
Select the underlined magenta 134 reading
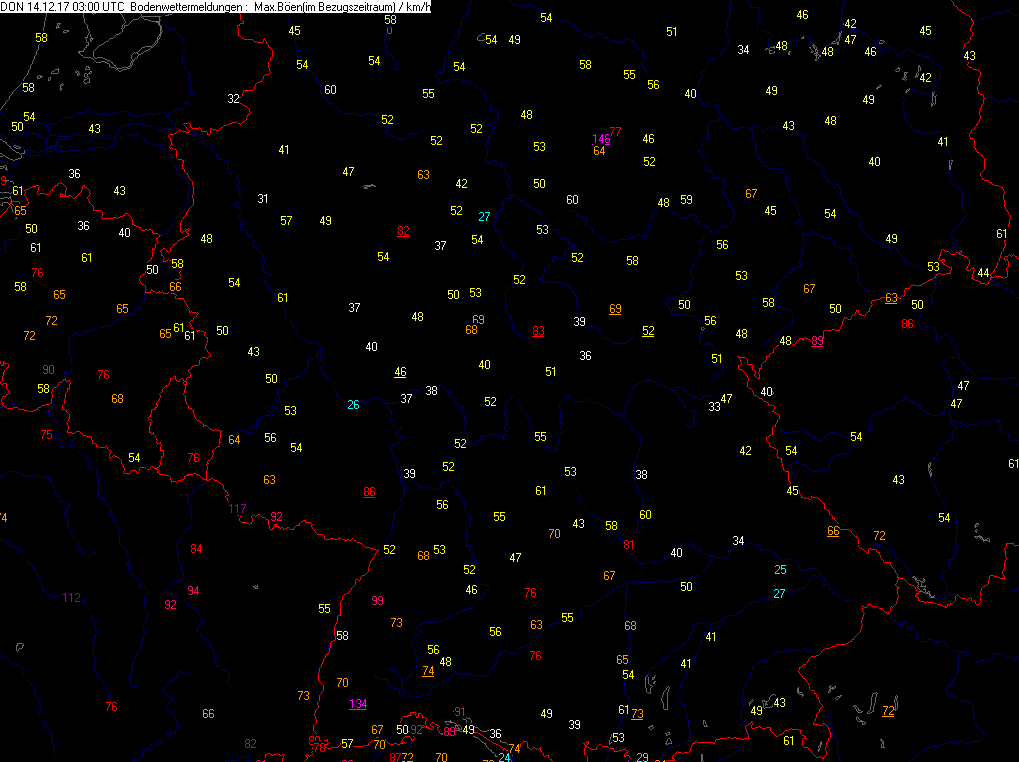point(358,704)
